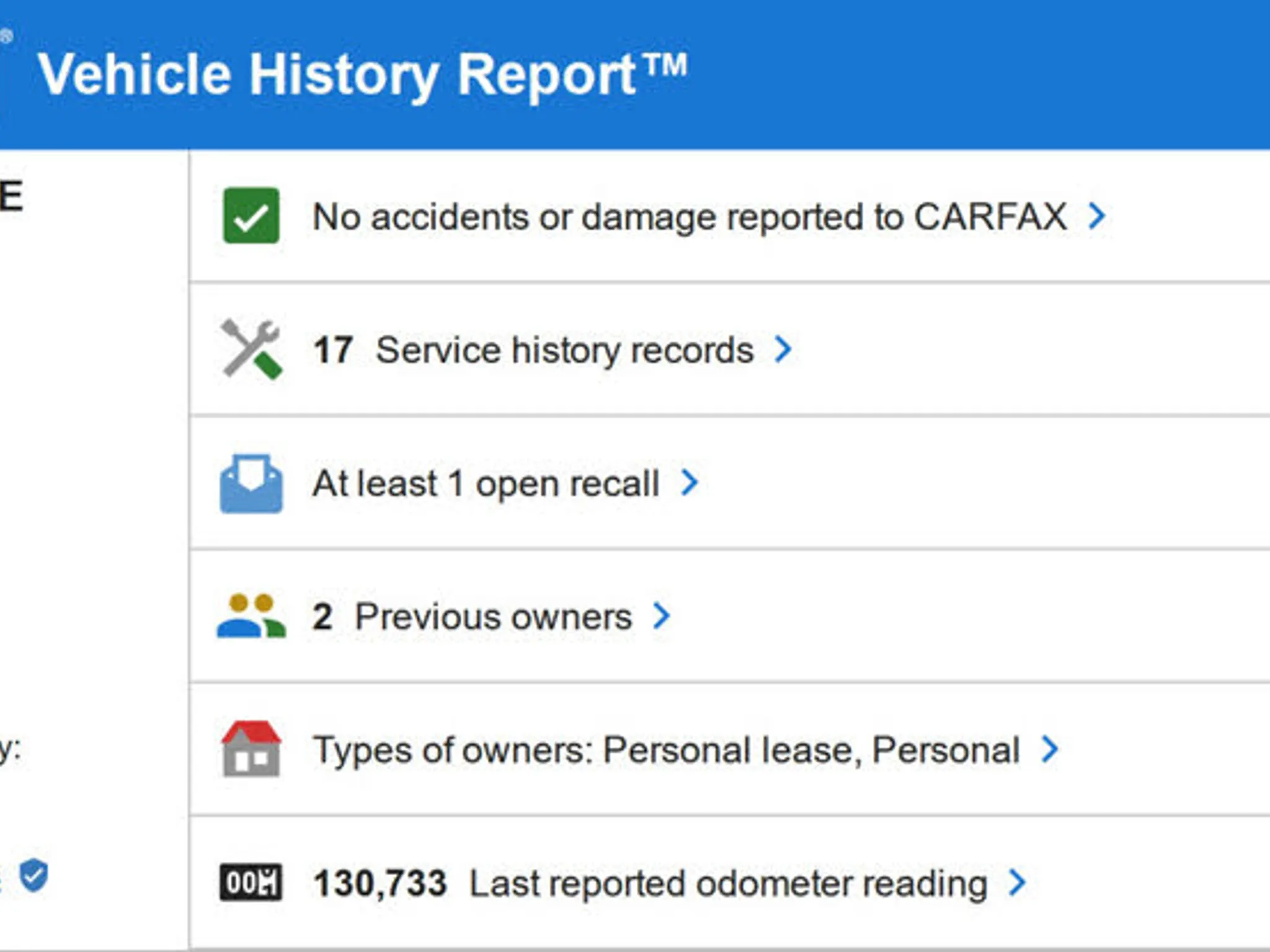Viewport: 1270px width, 952px height.
Task: Expand the types of owners chevron
Action: click(1050, 749)
